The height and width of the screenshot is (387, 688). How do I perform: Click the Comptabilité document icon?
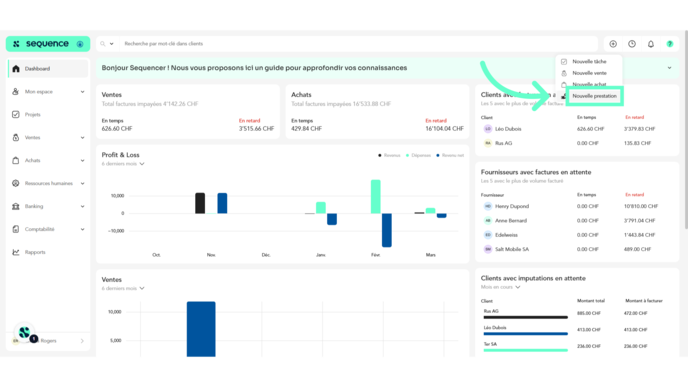click(x=16, y=229)
